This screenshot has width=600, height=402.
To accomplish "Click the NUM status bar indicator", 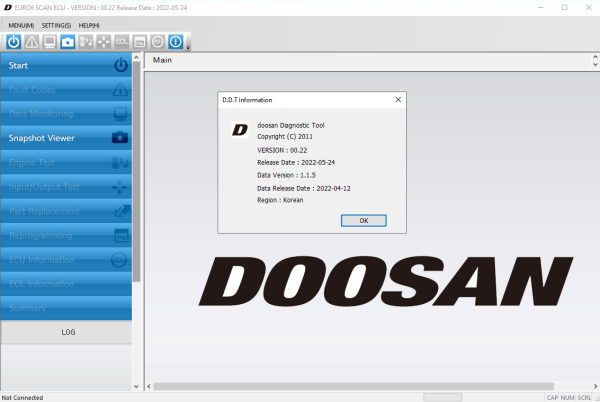I will (x=567, y=398).
